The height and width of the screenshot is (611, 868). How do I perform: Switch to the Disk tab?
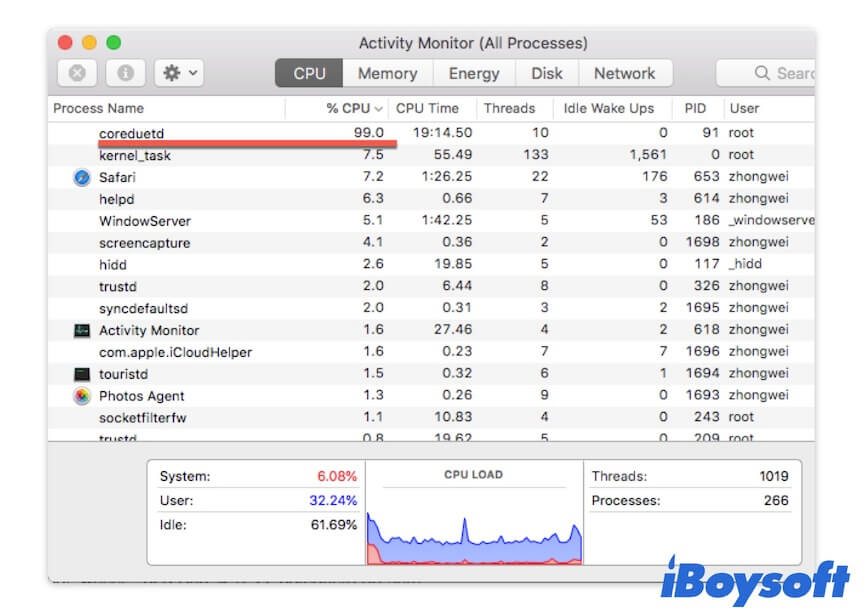pos(547,73)
